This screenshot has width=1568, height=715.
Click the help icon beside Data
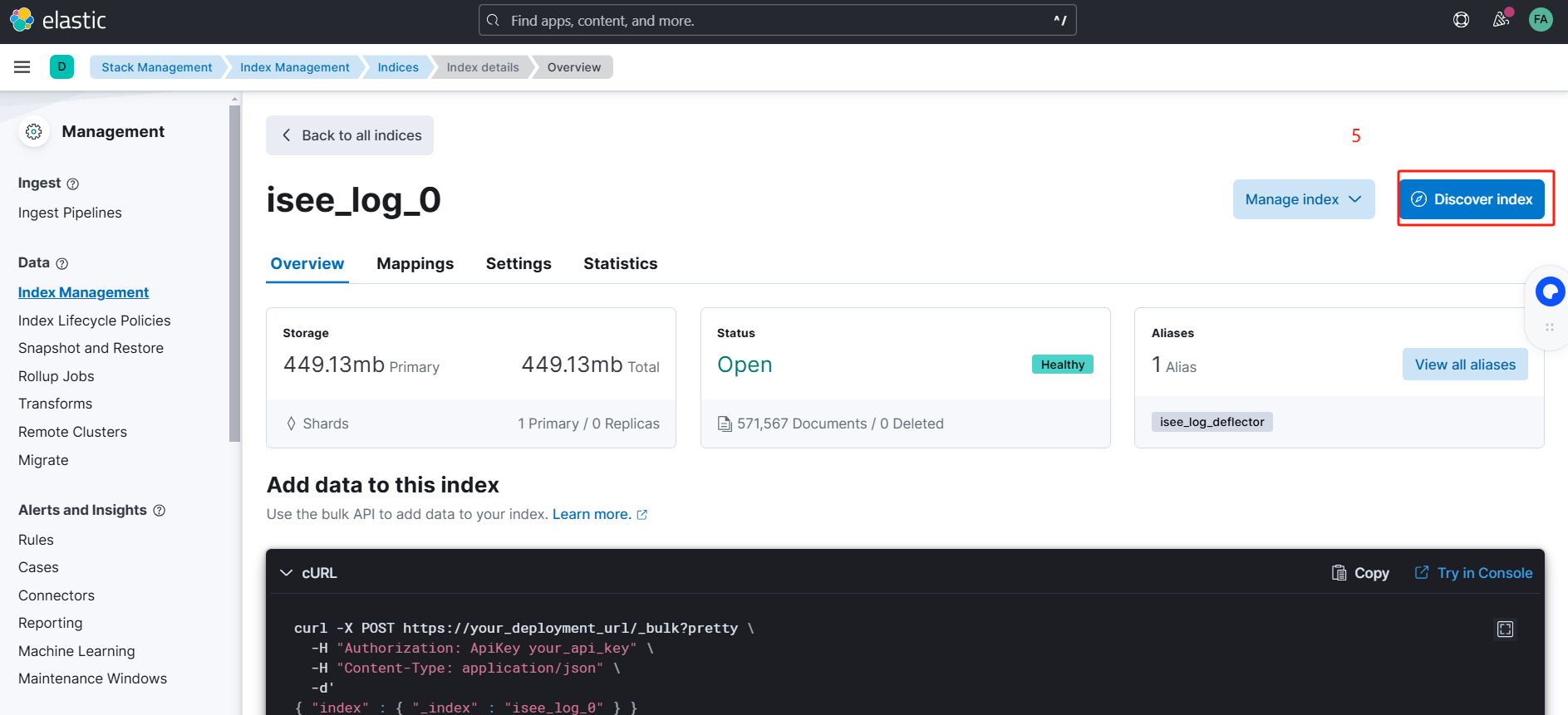coord(61,263)
